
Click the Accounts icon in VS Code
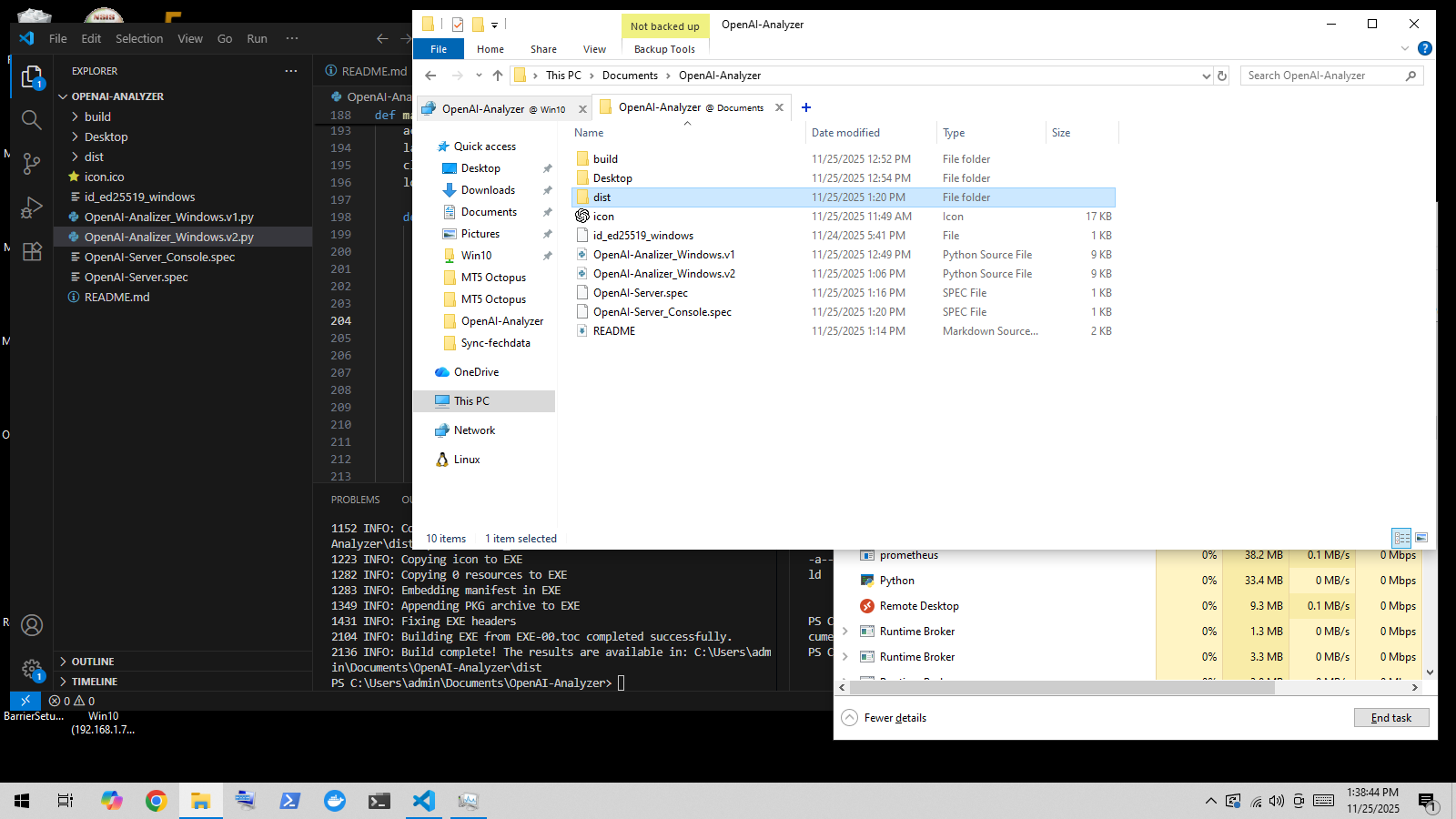click(x=32, y=625)
